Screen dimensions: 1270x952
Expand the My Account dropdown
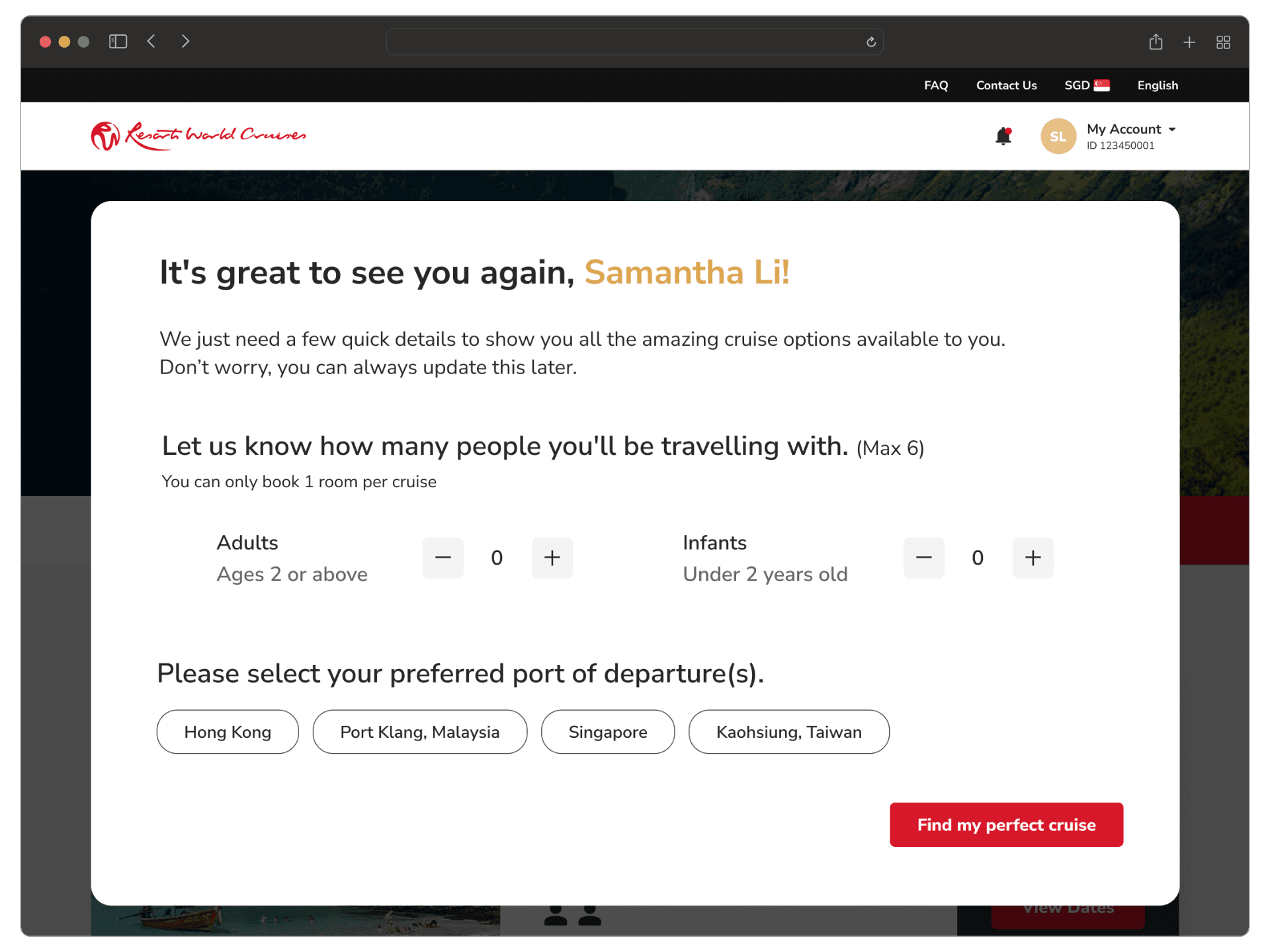(1131, 130)
